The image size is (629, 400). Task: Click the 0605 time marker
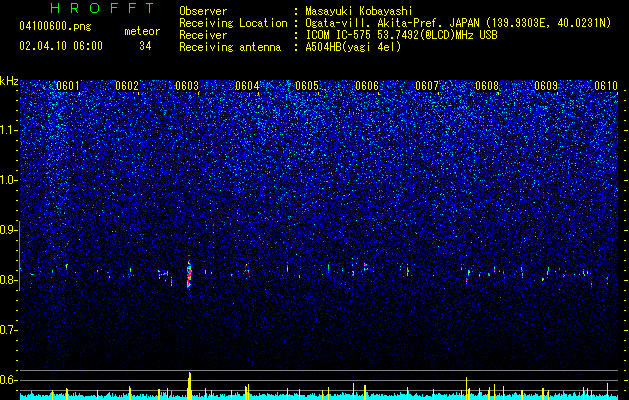click(x=307, y=86)
